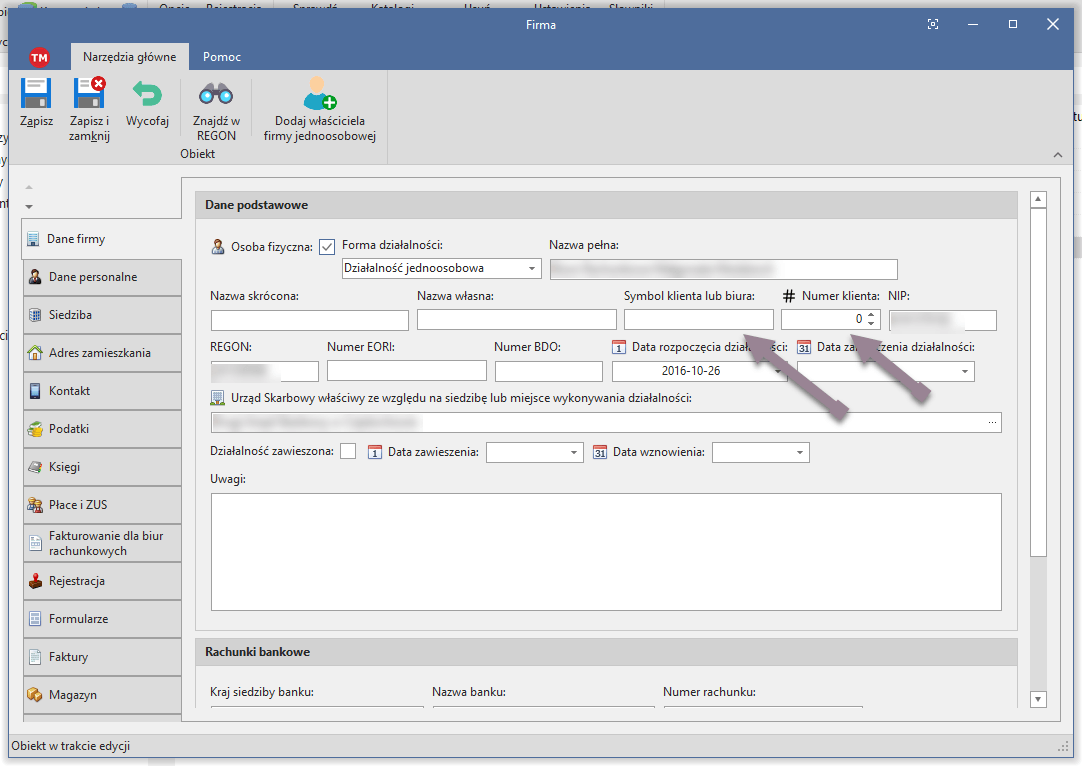
Task: Increase Numer klienta with up spinner
Action: (x=871, y=315)
